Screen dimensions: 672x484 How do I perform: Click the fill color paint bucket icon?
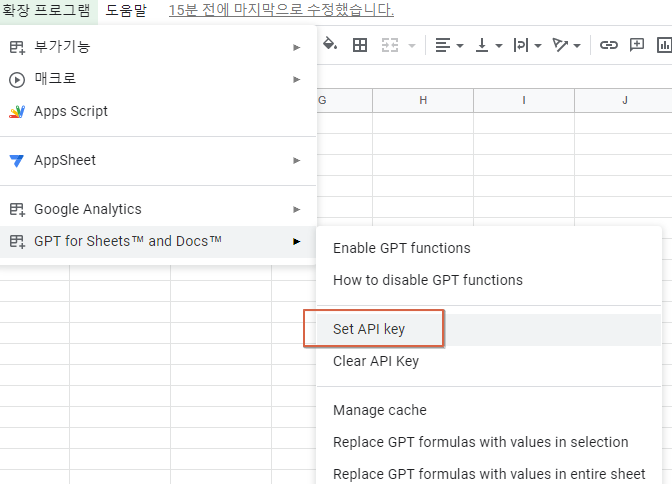coord(330,44)
